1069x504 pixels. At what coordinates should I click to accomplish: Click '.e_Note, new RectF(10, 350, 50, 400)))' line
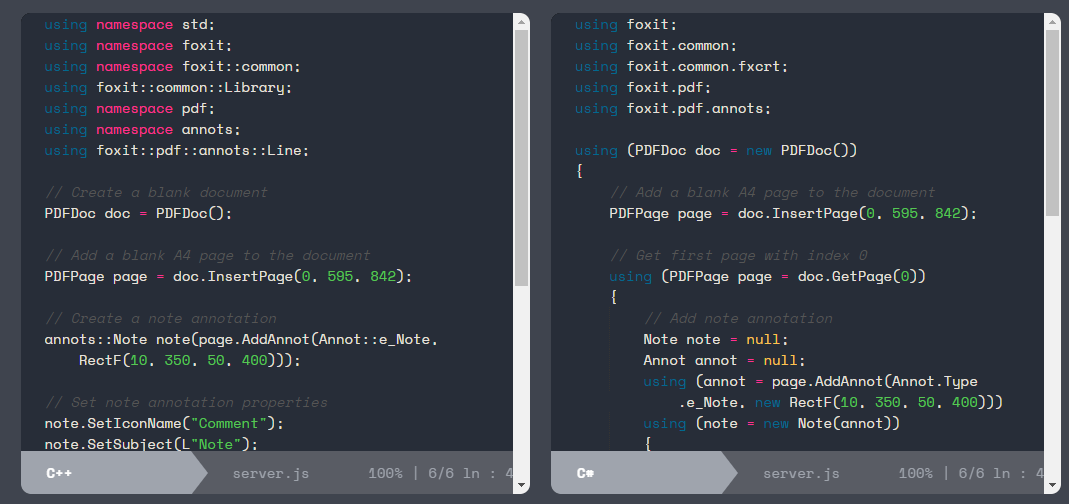(840, 402)
